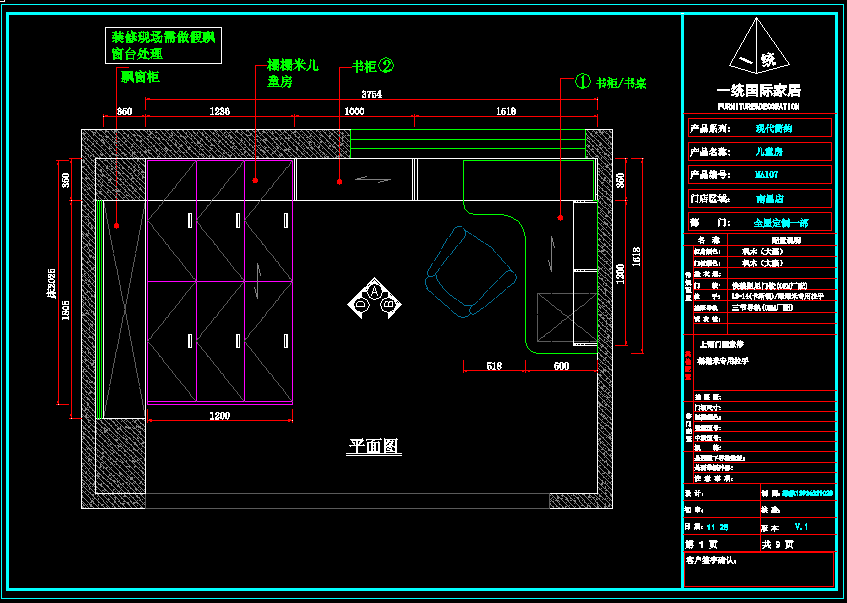The image size is (847, 603).
Task: Click the 客户签字确认 signature box
Action: 758,568
